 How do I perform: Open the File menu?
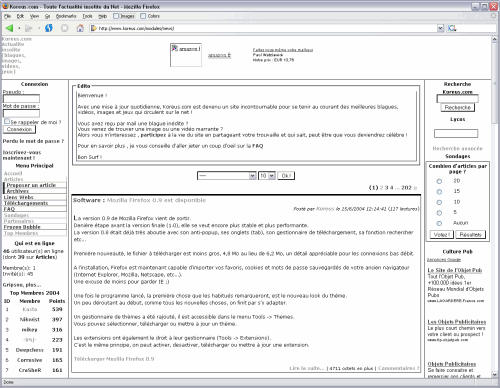coord(7,16)
